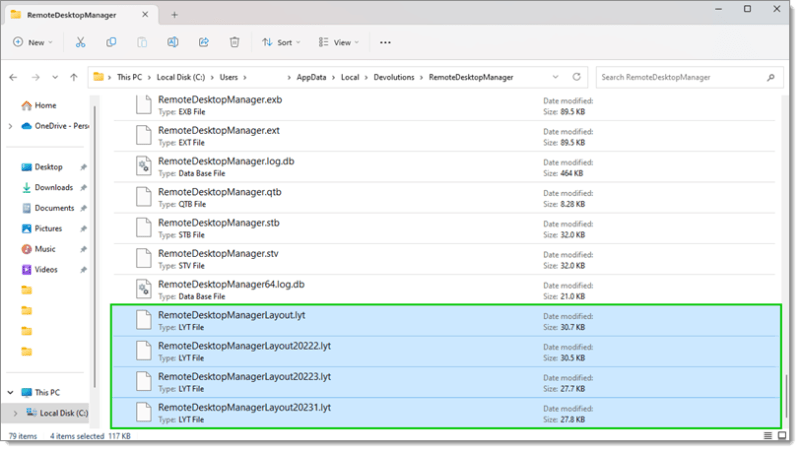The image size is (800, 451).
Task: Open OneDrive - Personal in sidebar
Action: coord(55,126)
